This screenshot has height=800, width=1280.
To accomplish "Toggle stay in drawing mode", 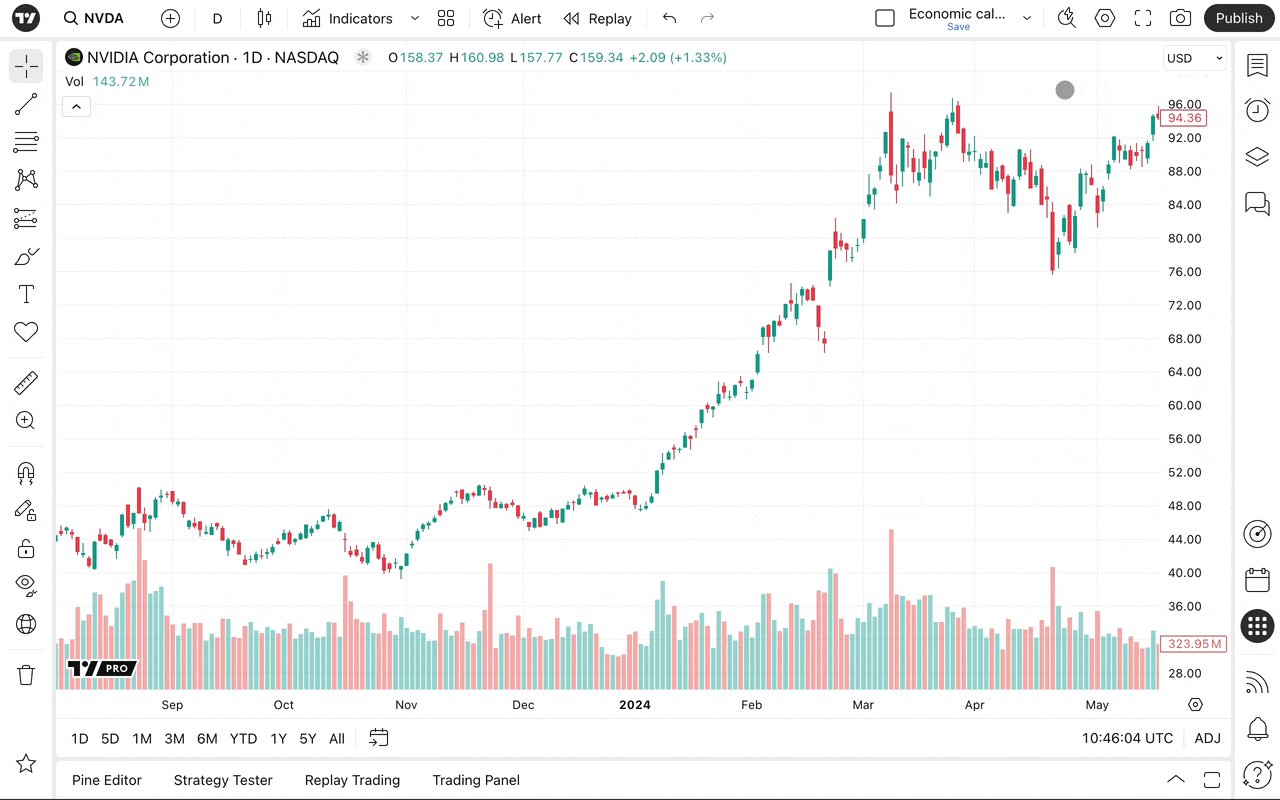I will 26,510.
